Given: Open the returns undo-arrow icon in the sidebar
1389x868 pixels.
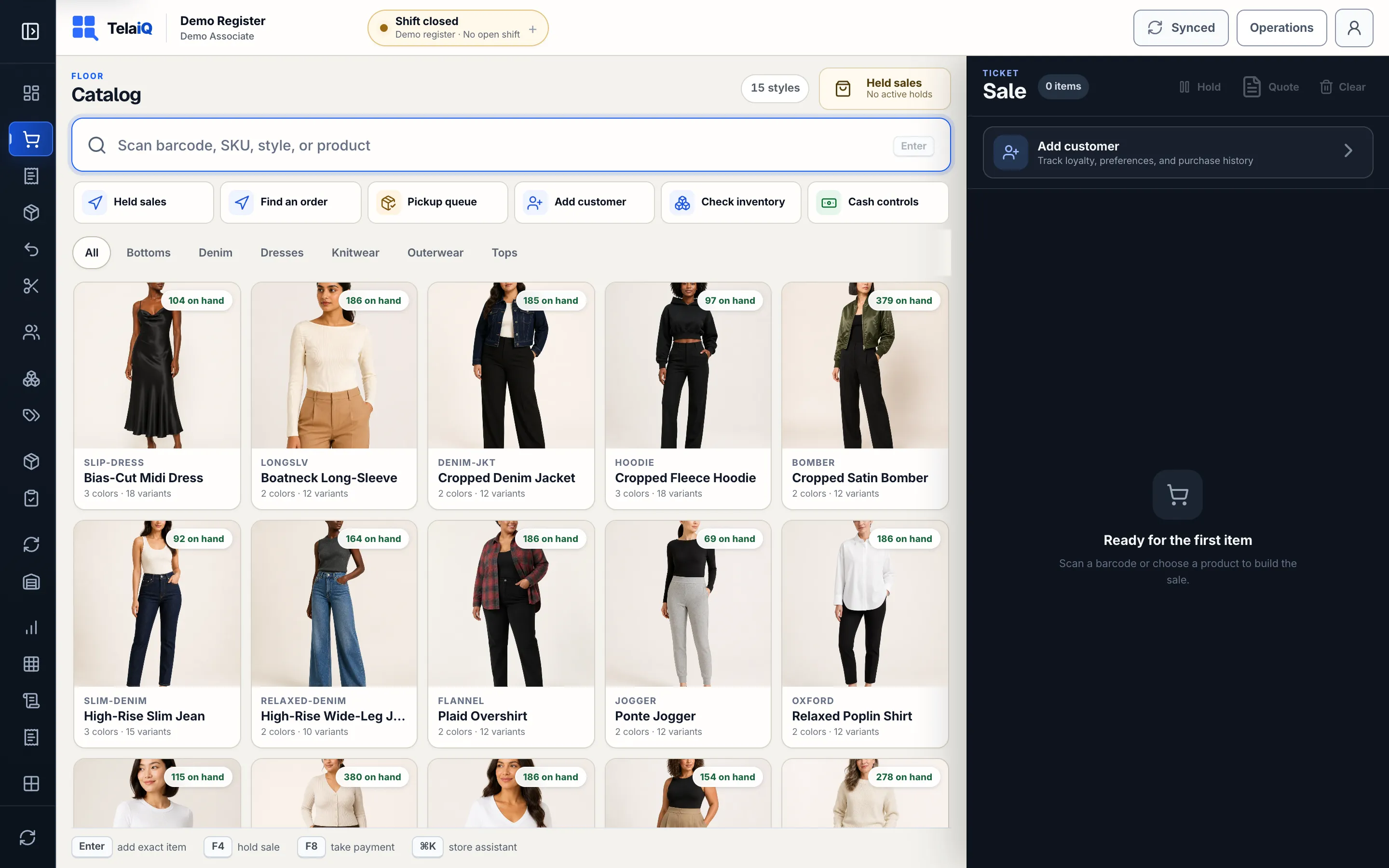Looking at the screenshot, I should click(31, 249).
